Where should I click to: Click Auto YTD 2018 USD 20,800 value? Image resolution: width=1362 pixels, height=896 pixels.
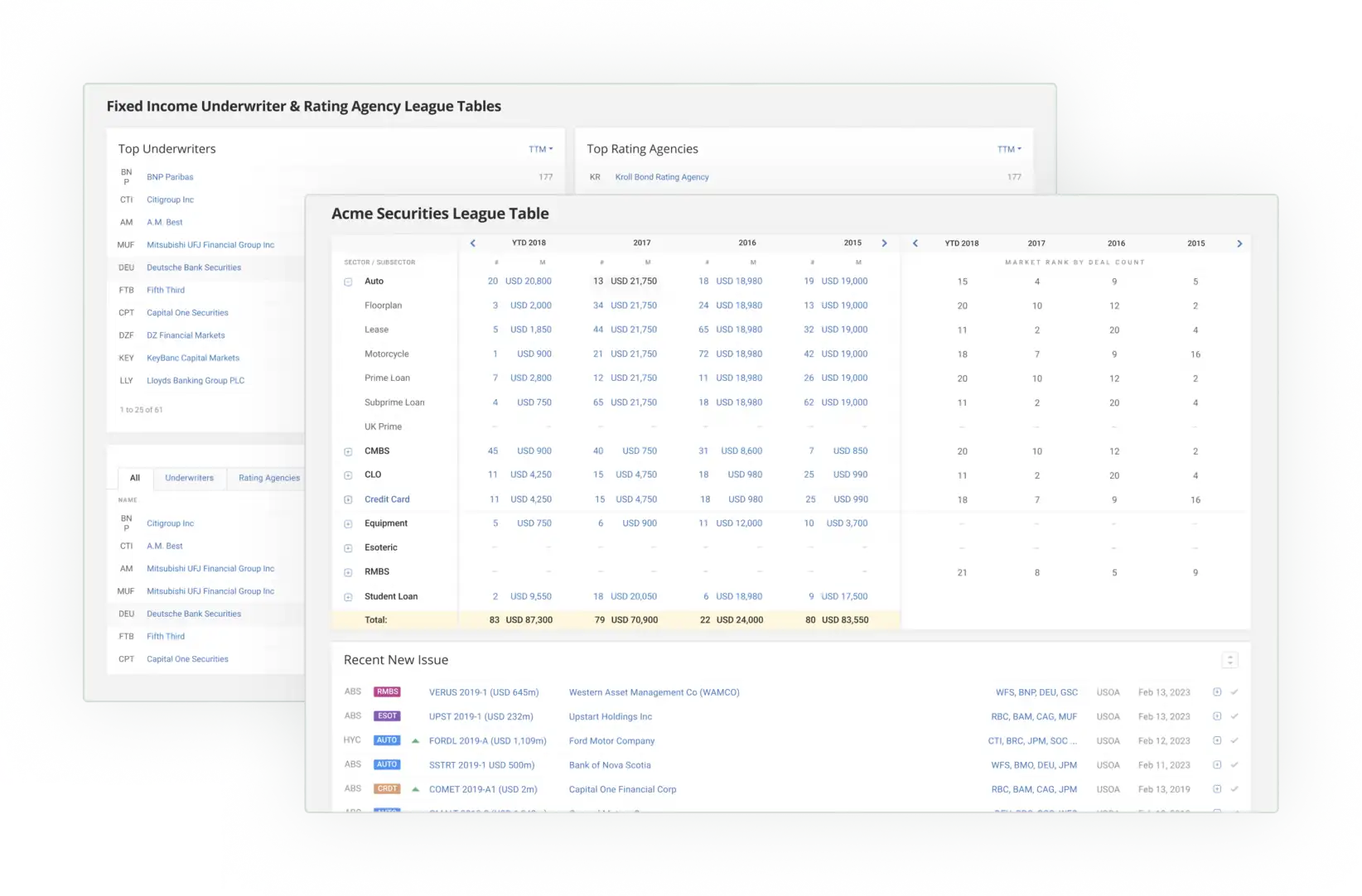(528, 282)
